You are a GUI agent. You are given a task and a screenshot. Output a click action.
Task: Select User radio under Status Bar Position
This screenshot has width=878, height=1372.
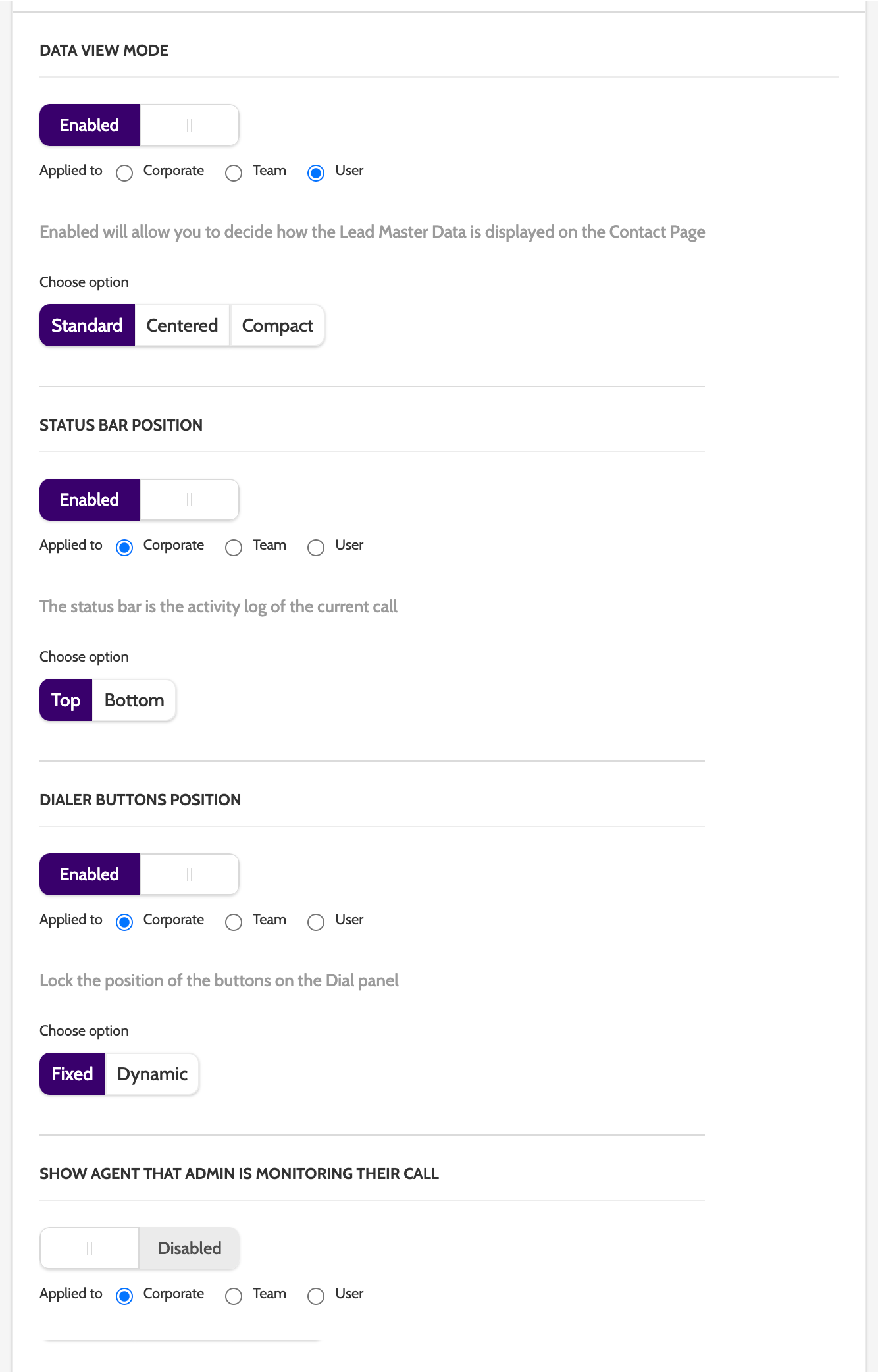(316, 547)
